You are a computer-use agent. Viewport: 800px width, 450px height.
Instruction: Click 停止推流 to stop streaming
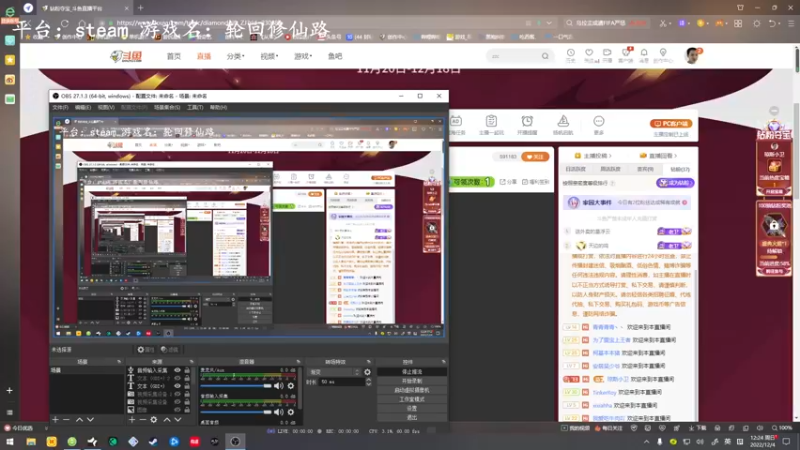pyautogui.click(x=412, y=372)
